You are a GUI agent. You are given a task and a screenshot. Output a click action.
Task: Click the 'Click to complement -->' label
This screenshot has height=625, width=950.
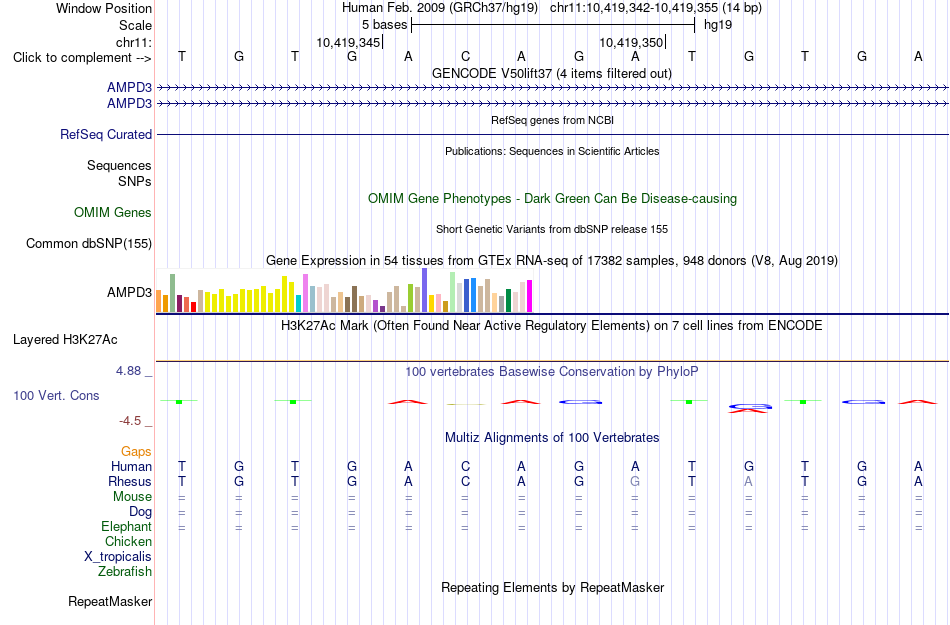82,58
